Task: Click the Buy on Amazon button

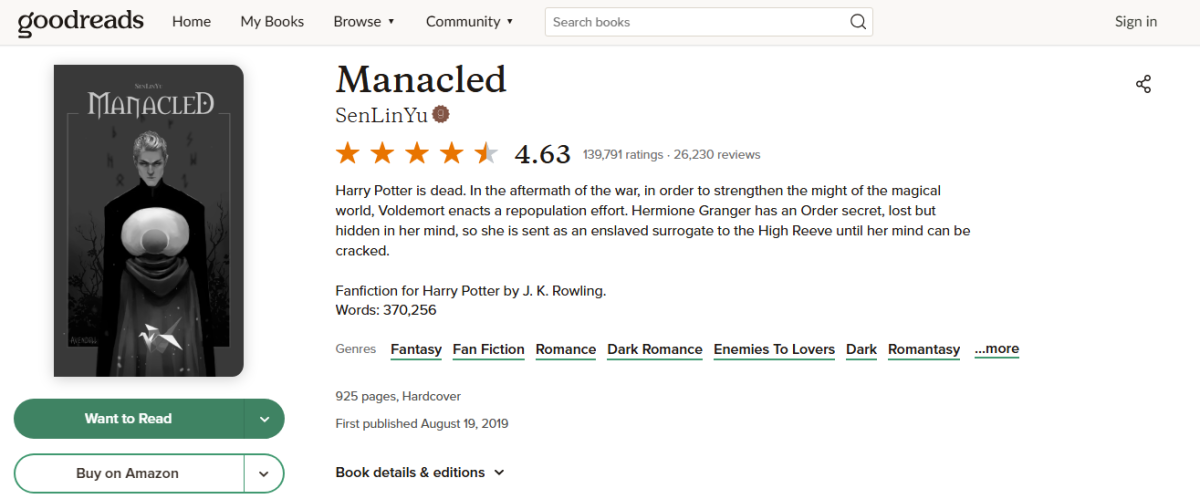Action: (x=127, y=473)
